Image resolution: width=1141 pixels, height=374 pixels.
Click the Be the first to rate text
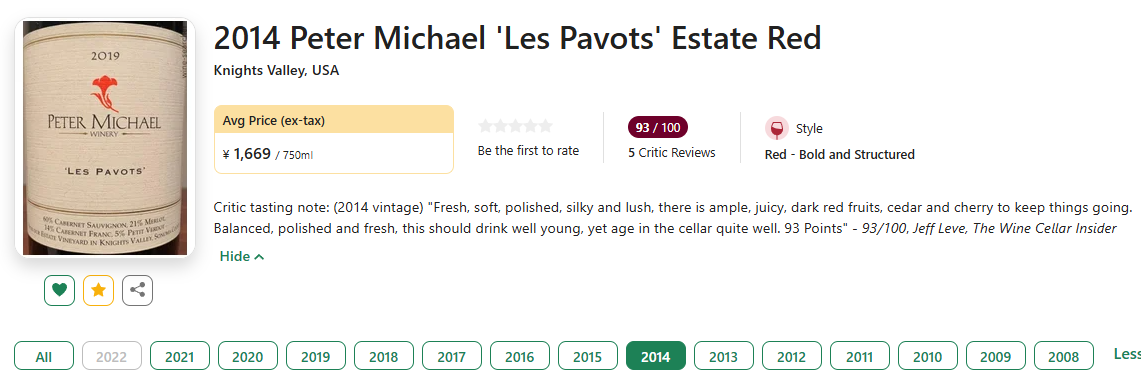pos(528,151)
